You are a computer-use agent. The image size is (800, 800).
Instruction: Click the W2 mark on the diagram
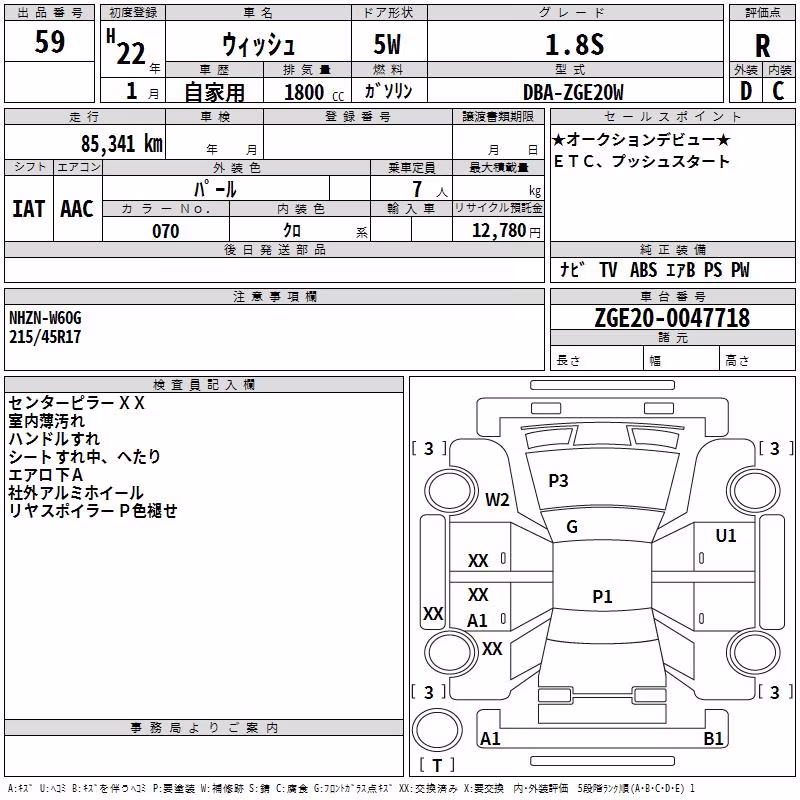pyautogui.click(x=497, y=499)
